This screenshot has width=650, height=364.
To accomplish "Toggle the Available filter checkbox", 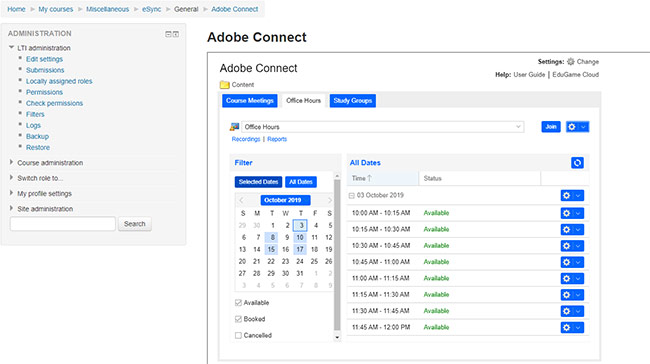I will pyautogui.click(x=238, y=303).
